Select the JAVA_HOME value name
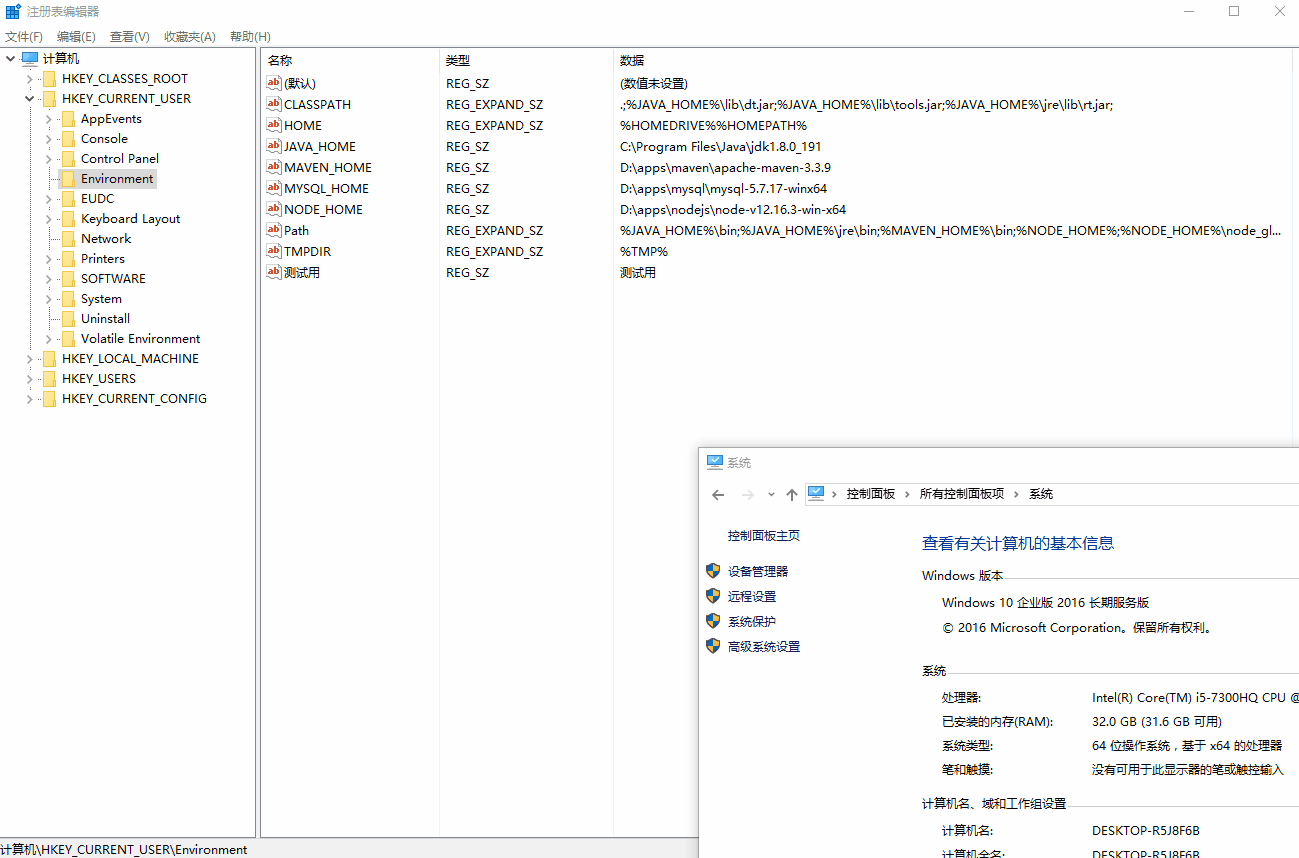This screenshot has width=1299, height=858. (x=320, y=146)
